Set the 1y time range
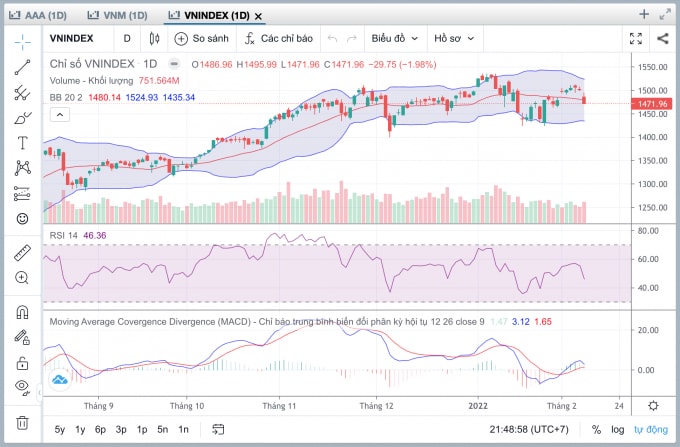680x447 pixels. pos(80,430)
